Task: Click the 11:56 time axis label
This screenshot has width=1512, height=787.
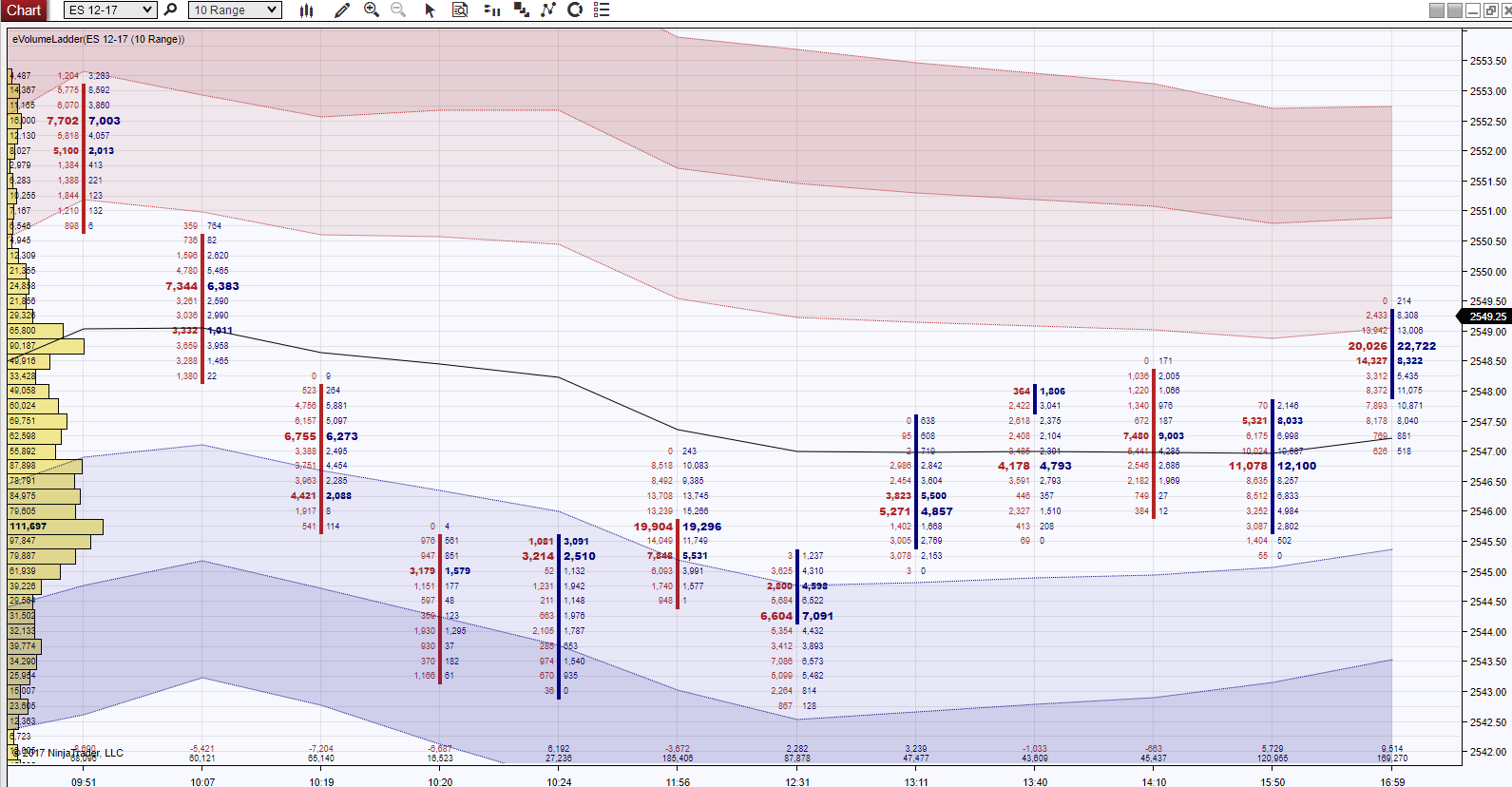Action: pyautogui.click(x=678, y=782)
